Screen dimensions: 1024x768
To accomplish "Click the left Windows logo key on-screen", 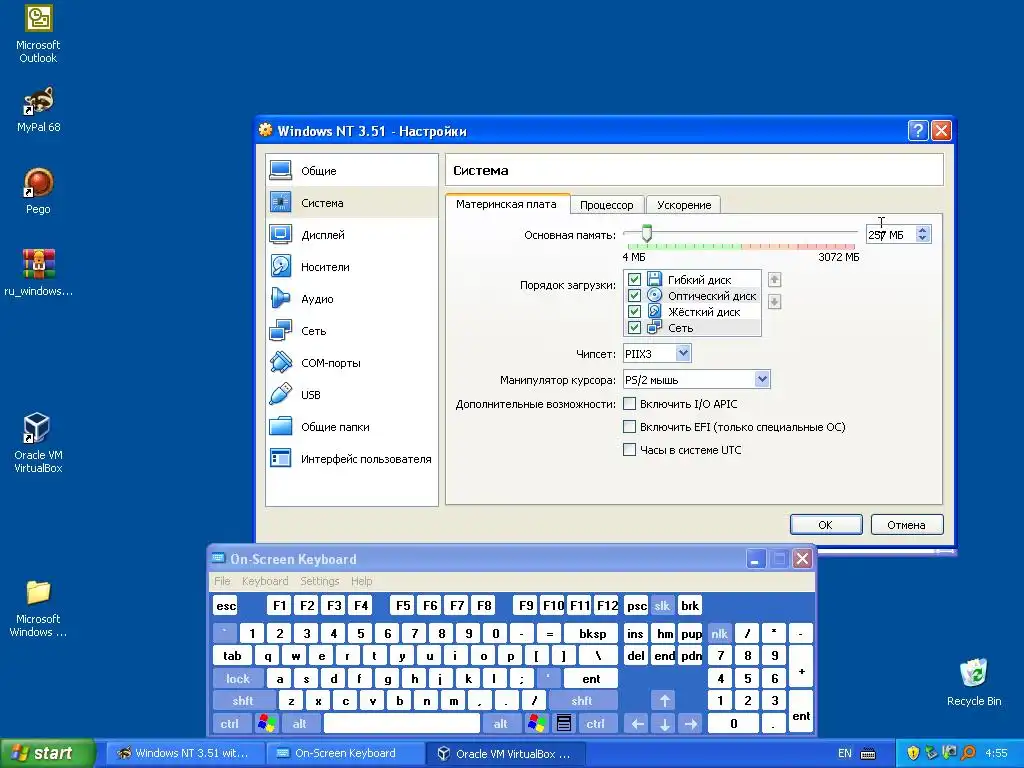I will point(267,724).
